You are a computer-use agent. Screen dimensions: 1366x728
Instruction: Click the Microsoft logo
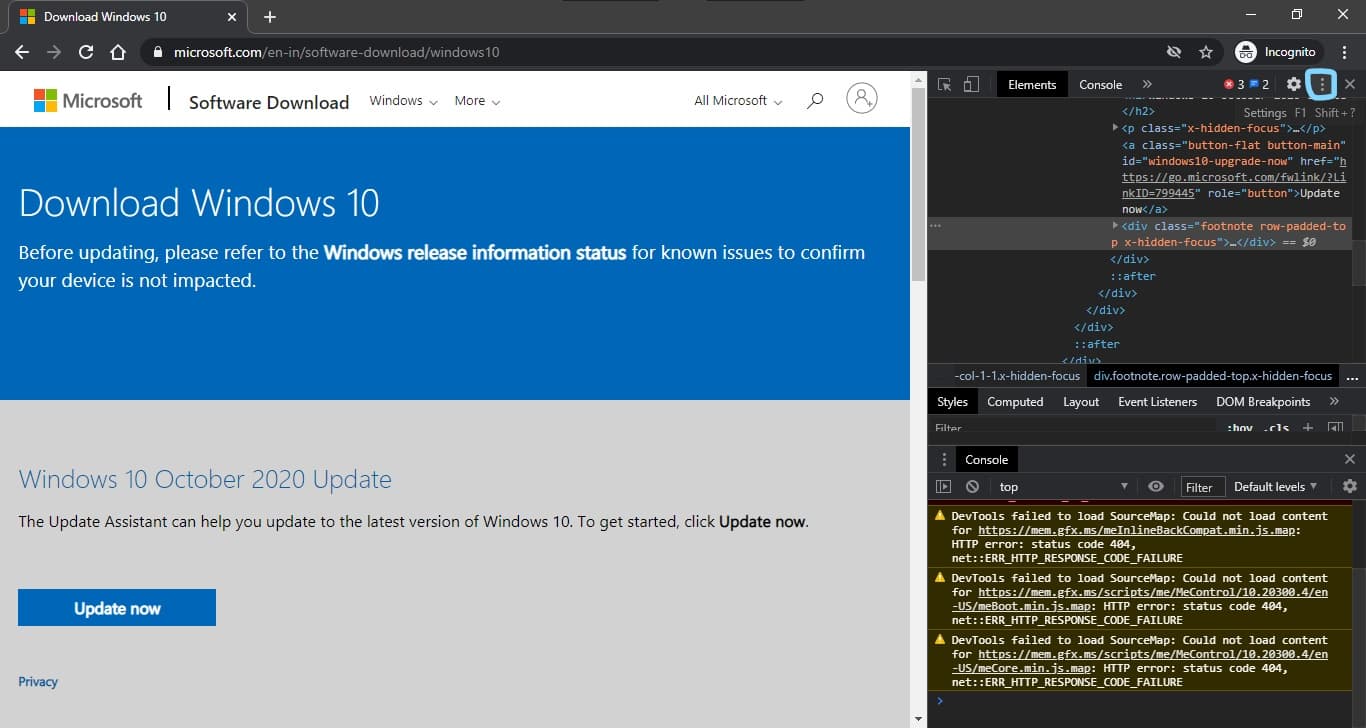(x=88, y=100)
